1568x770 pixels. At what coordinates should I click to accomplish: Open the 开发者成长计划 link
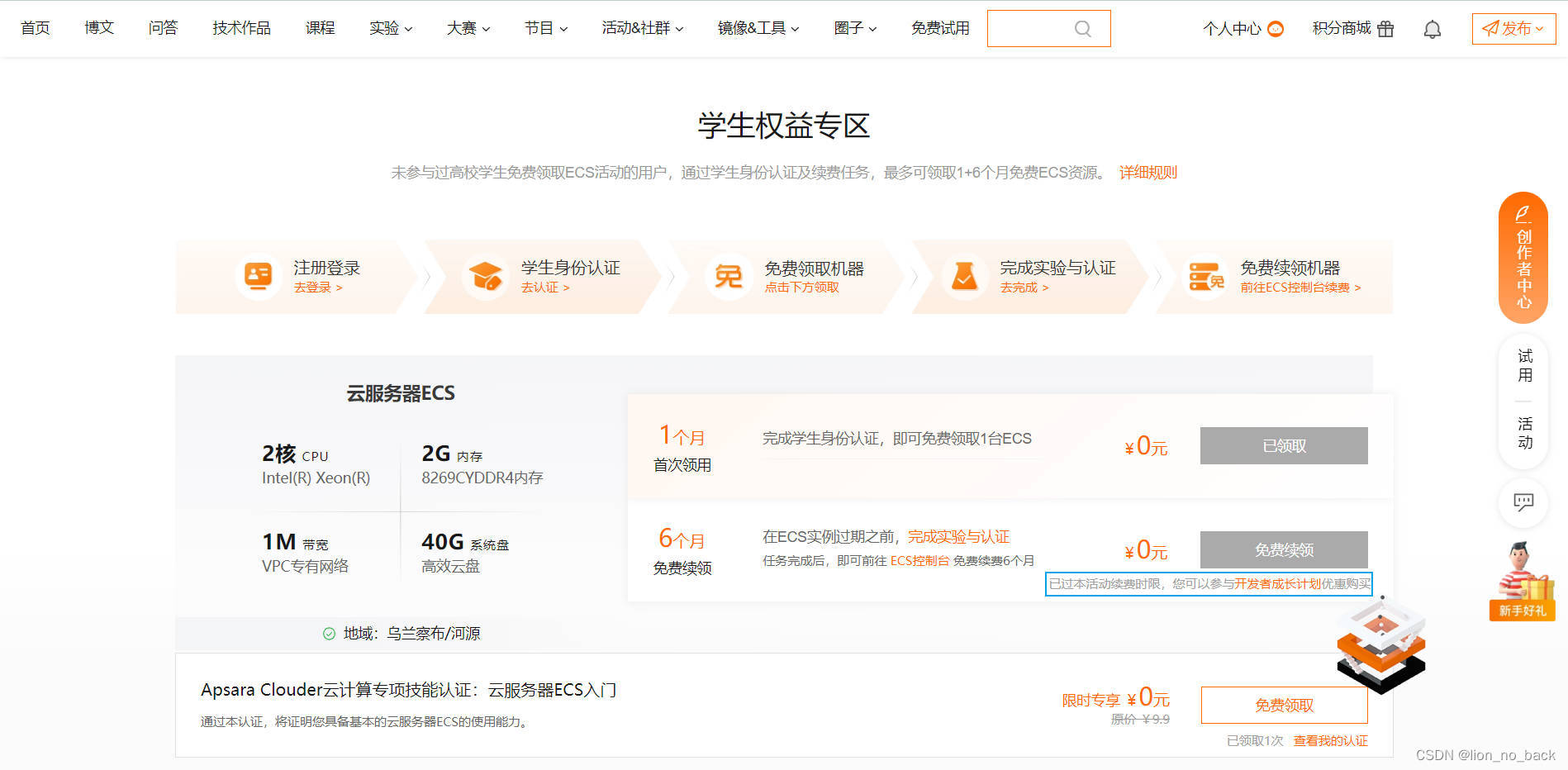click(x=1277, y=584)
